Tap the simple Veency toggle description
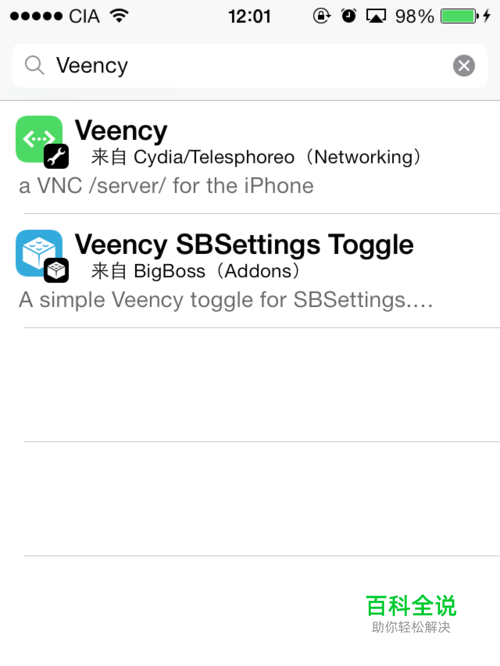Screen dimensions: 500x666 (x=226, y=300)
